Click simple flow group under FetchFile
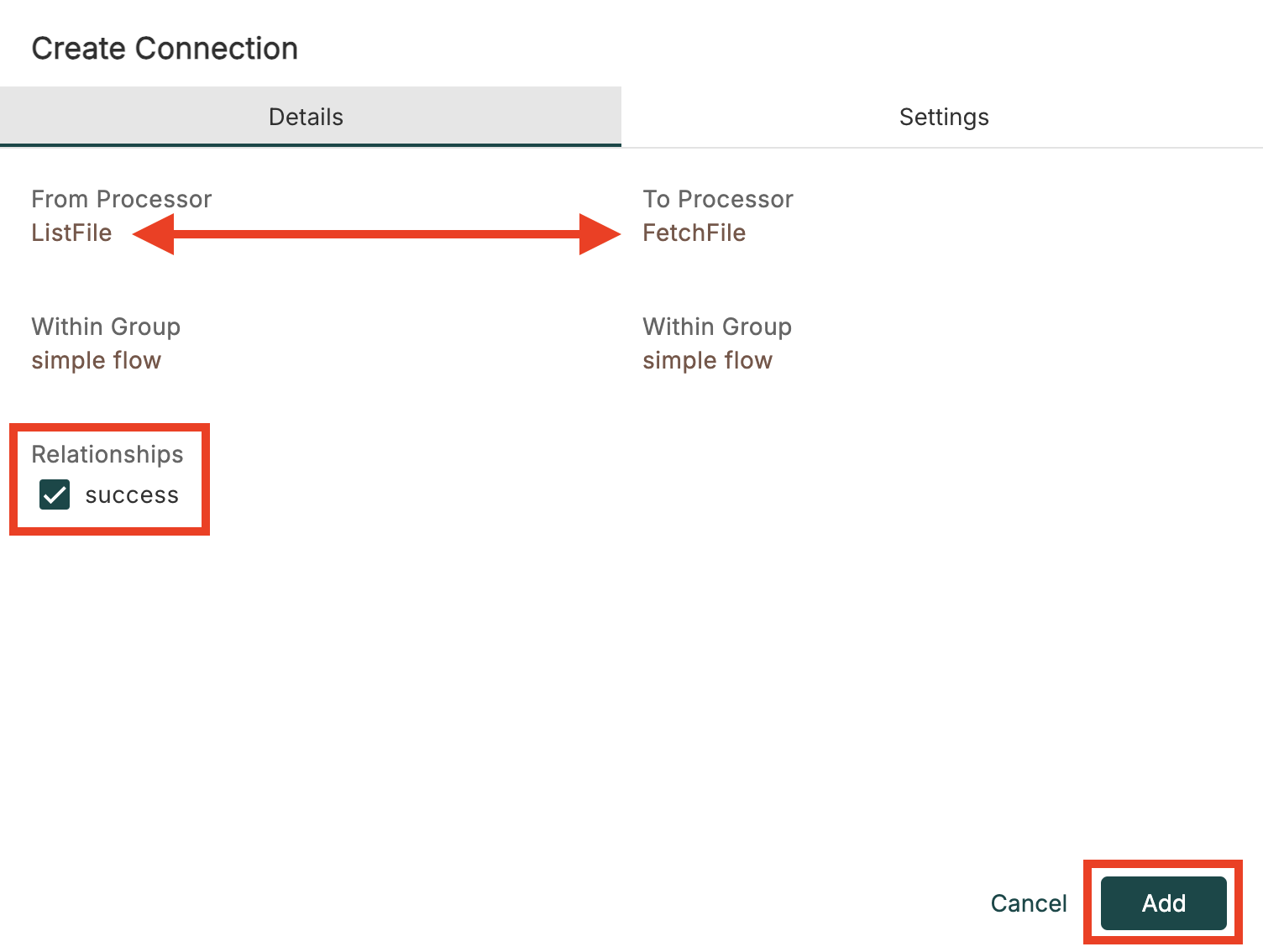This screenshot has height=952, width=1263. pos(707,360)
